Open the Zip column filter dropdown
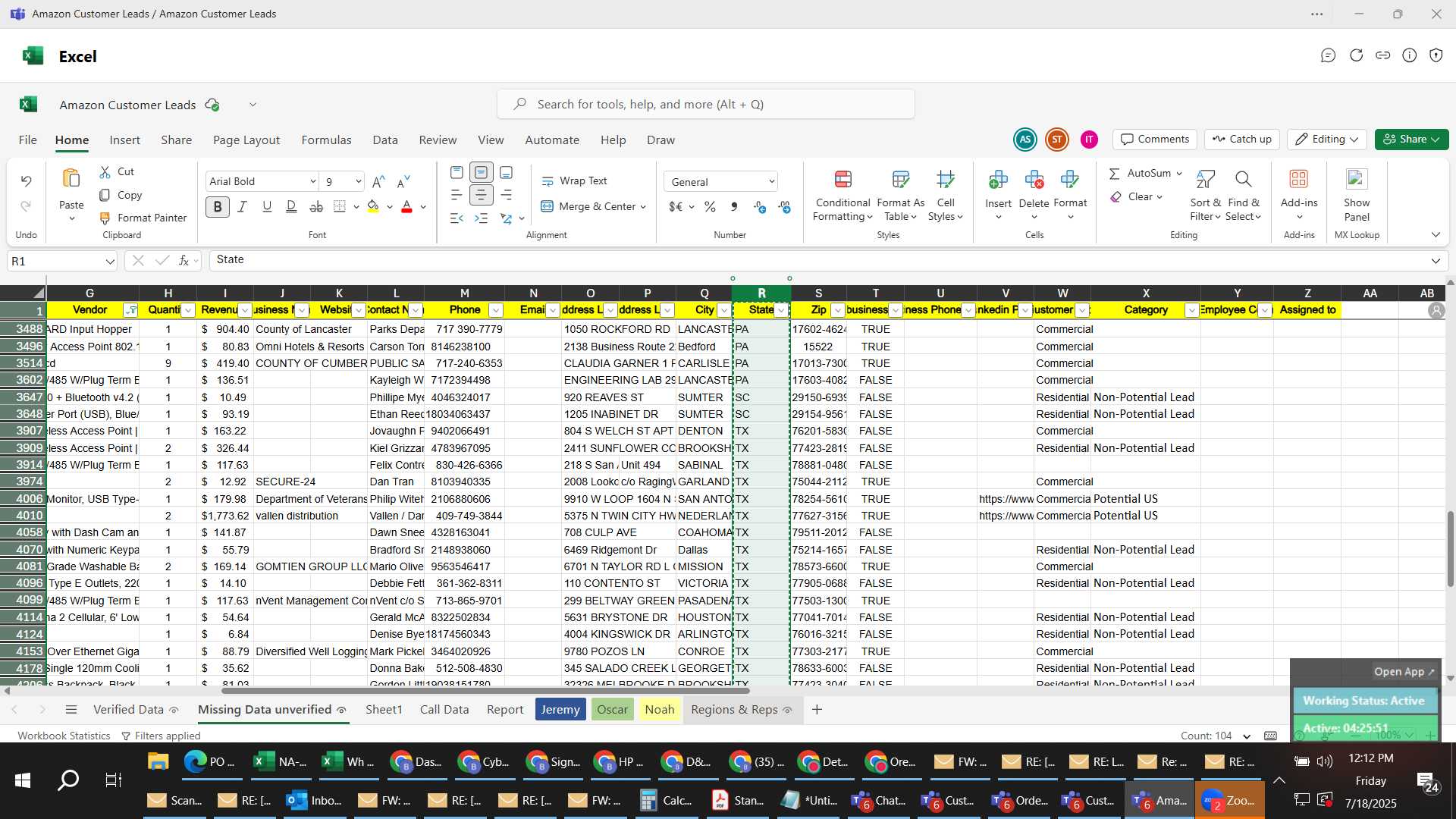This screenshot has width=1456, height=819. point(838,310)
